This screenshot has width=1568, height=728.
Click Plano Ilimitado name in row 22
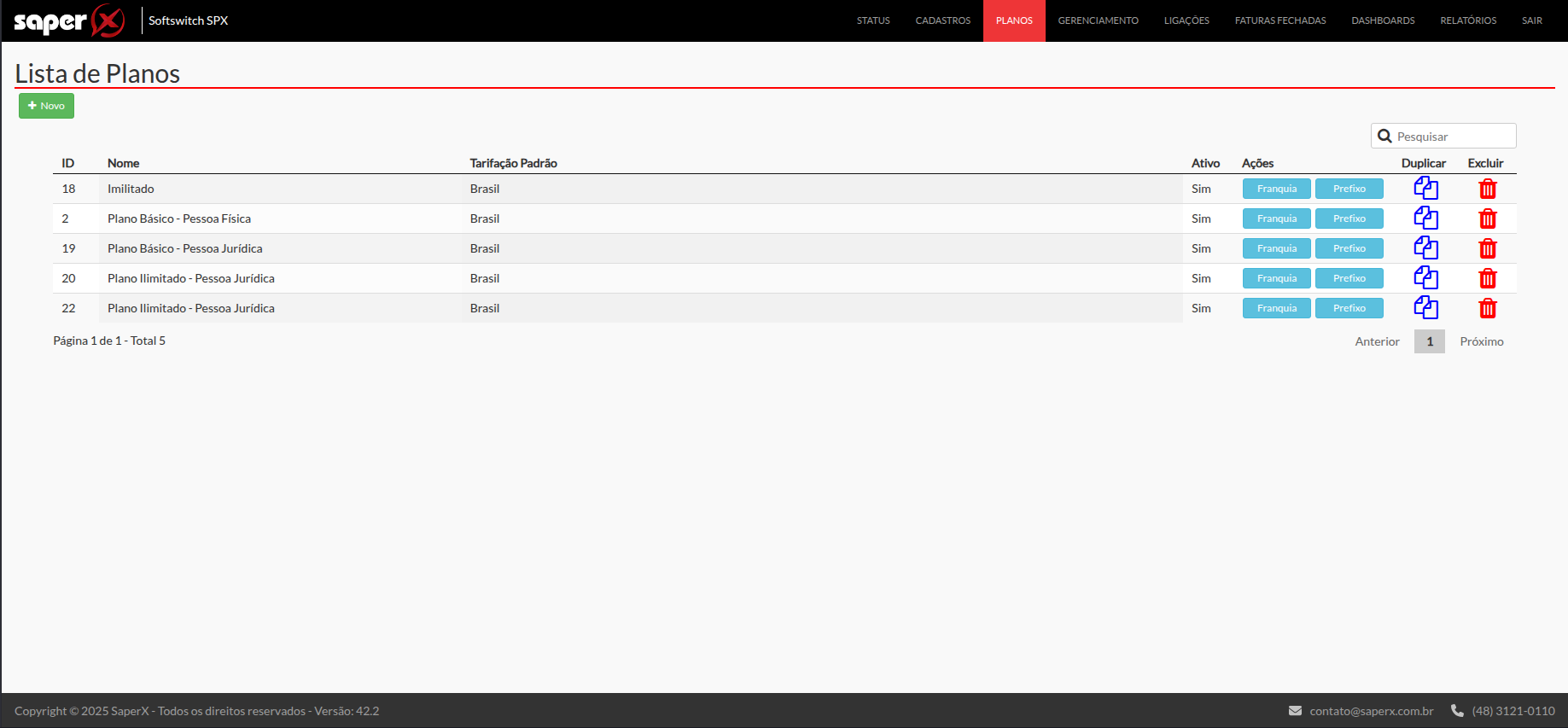pyautogui.click(x=191, y=308)
